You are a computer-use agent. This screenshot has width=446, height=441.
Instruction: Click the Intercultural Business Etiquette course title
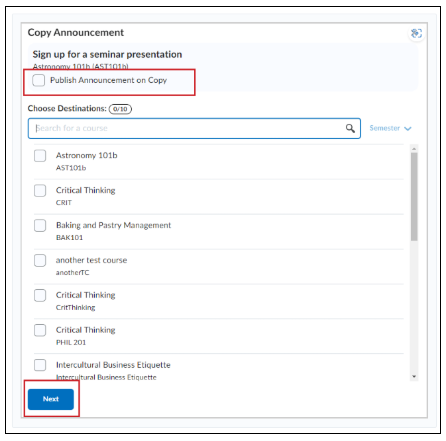pos(113,365)
